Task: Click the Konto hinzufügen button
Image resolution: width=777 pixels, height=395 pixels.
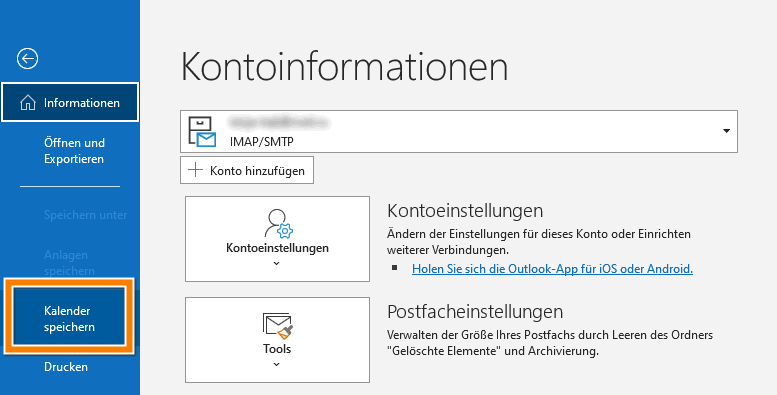Action: [247, 170]
